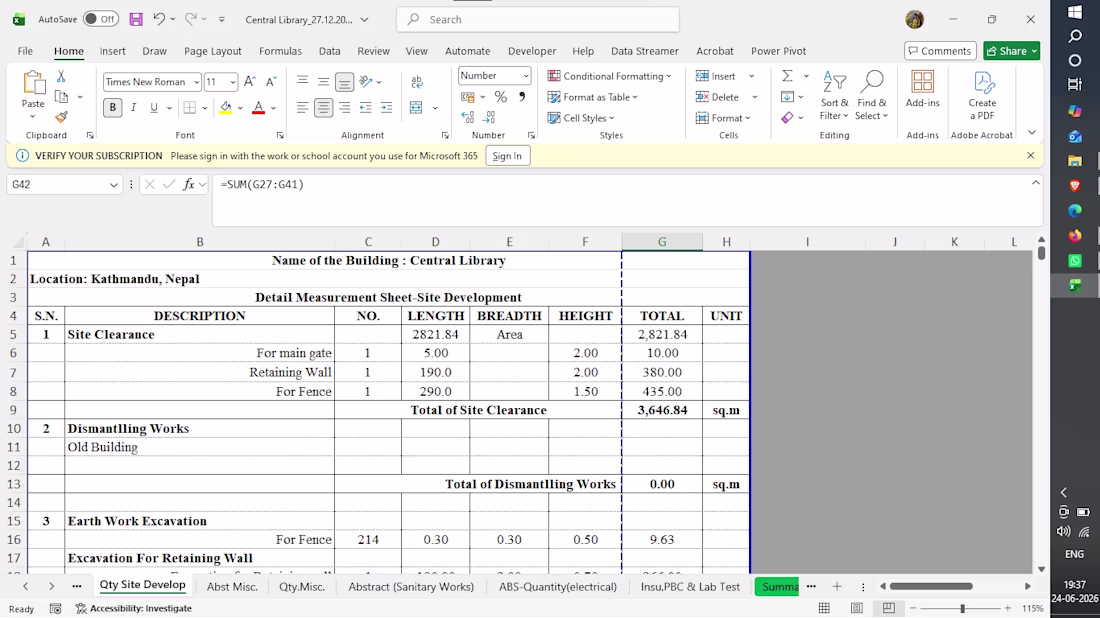The image size is (1100, 618).
Task: Click the Format Painter brush icon
Action: [x=61, y=116]
